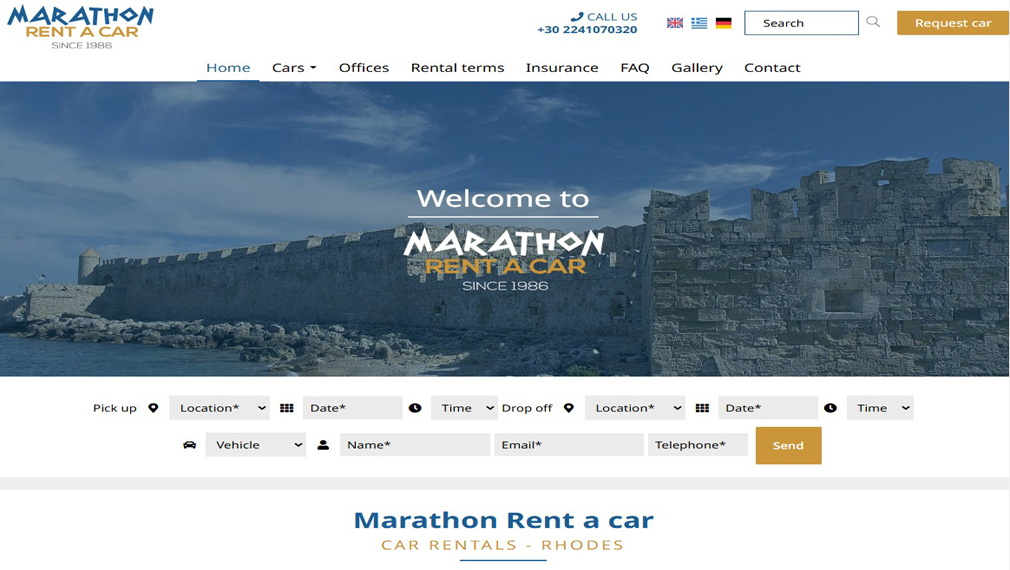This screenshot has height=570, width=1010.
Task: Go to the Gallery menu item
Action: coord(697,68)
